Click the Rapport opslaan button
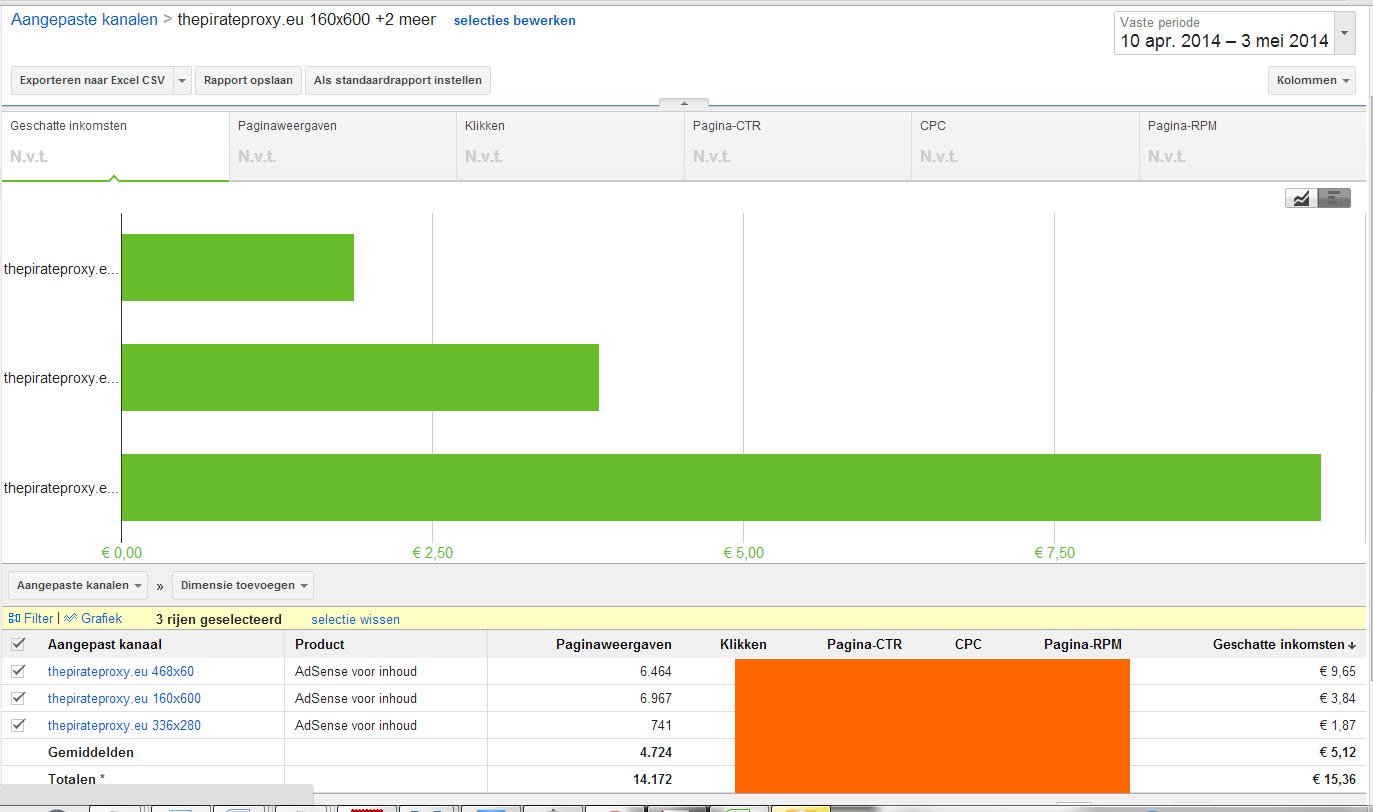This screenshot has width=1373, height=812. coord(248,80)
